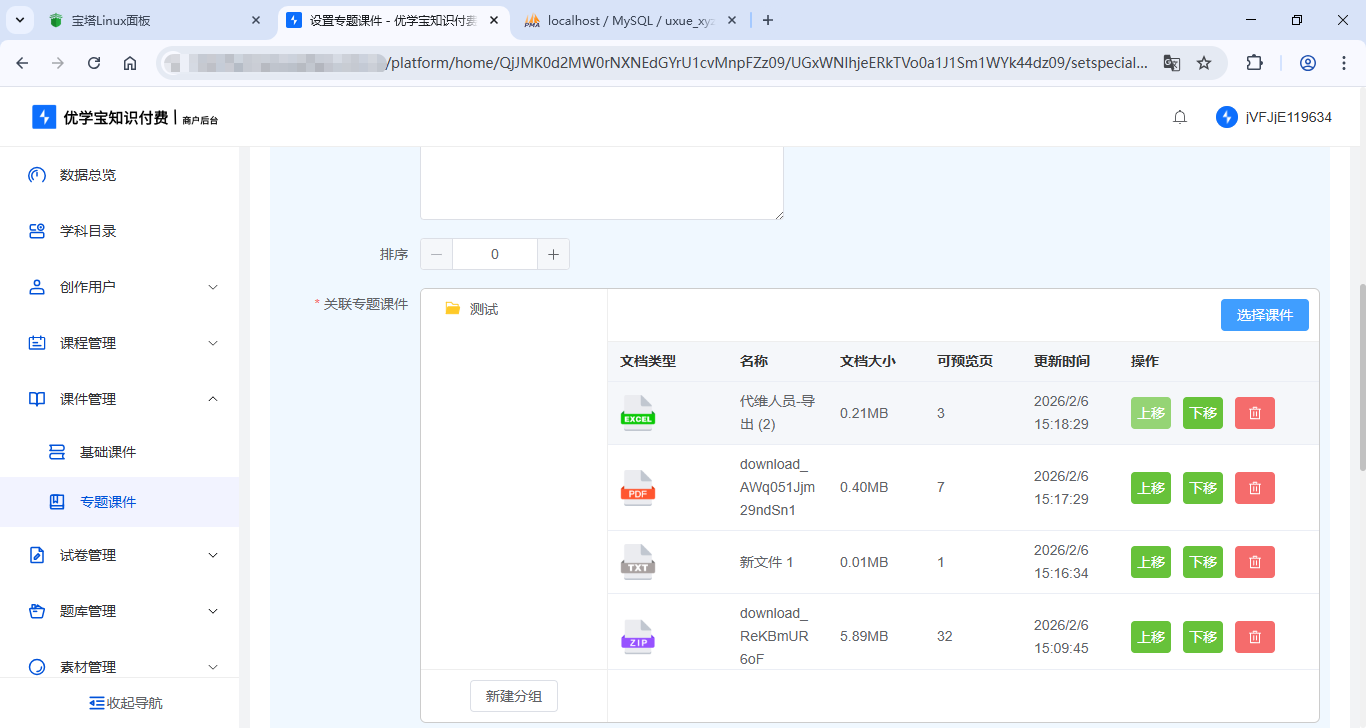The width and height of the screenshot is (1366, 728).
Task: Switch to the 宝塔Linux面板 browser tab
Action: (150, 20)
